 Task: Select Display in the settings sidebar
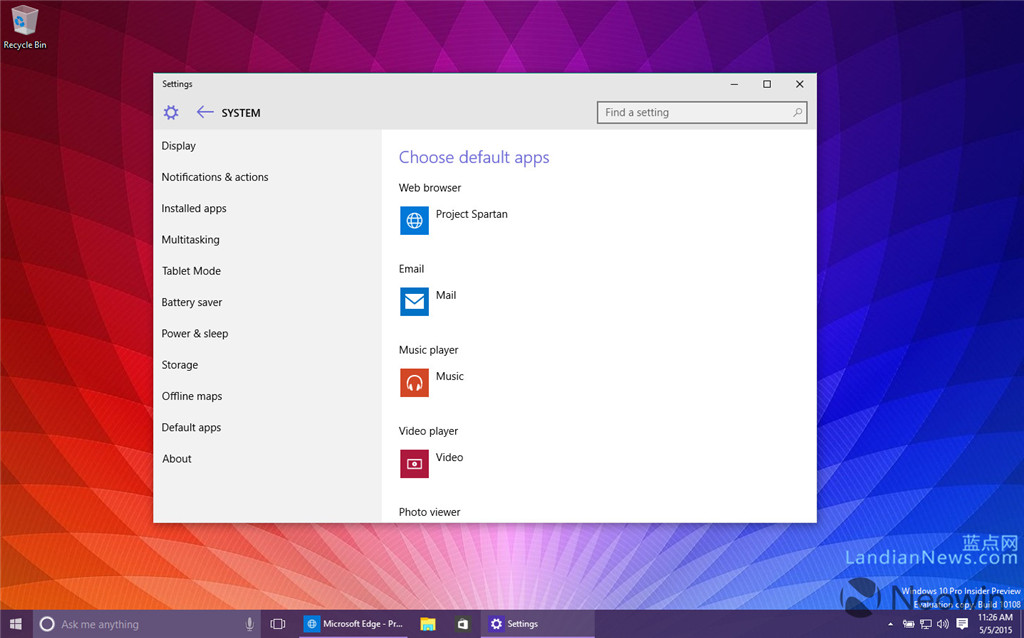178,145
